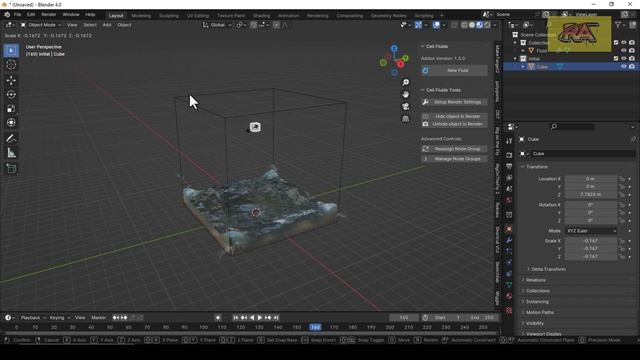Open the Modifiers wrench properties tab
This screenshot has height=360, width=640.
(509, 240)
